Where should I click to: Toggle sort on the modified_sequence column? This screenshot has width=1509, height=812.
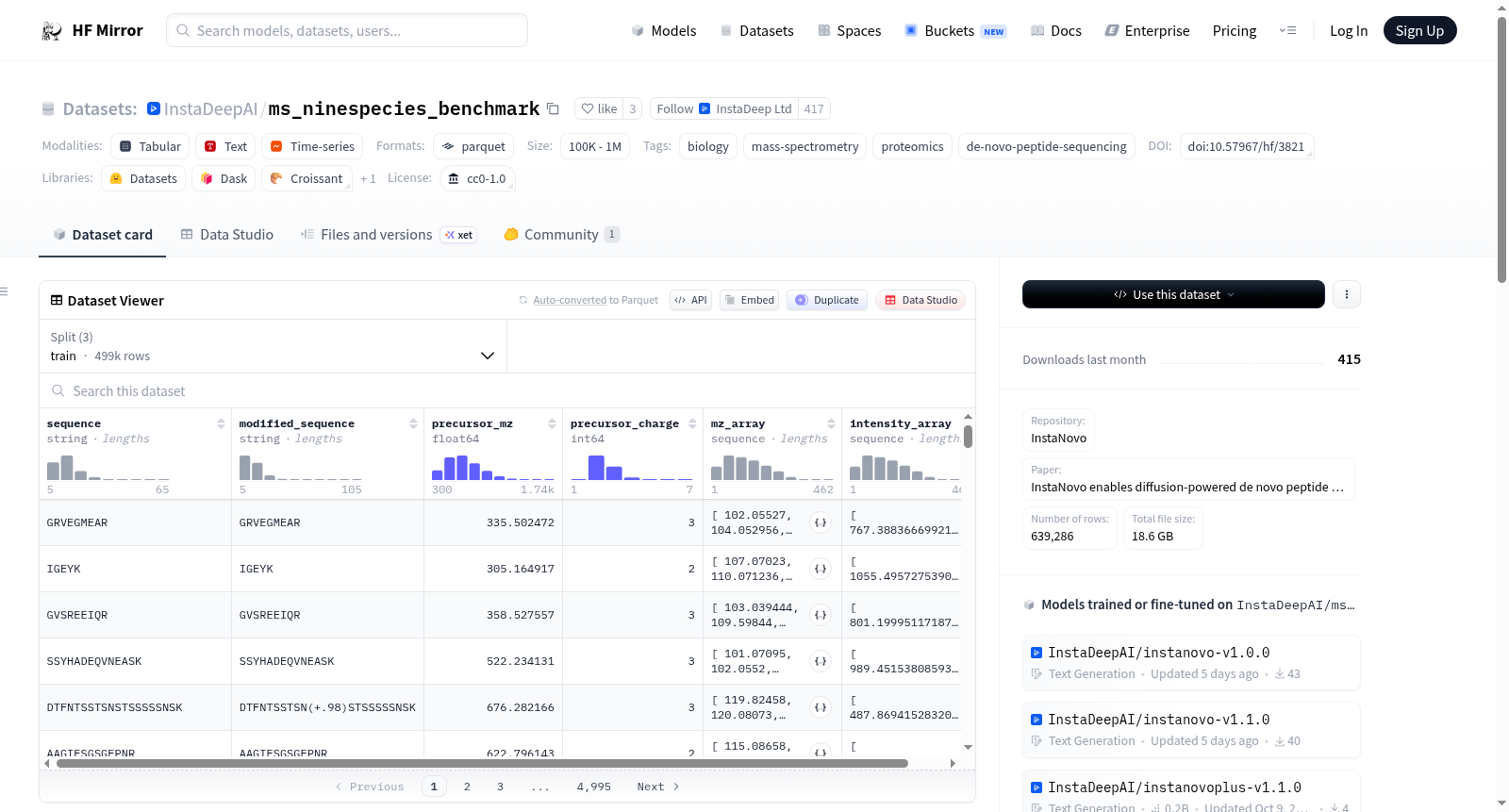pyautogui.click(x=413, y=424)
